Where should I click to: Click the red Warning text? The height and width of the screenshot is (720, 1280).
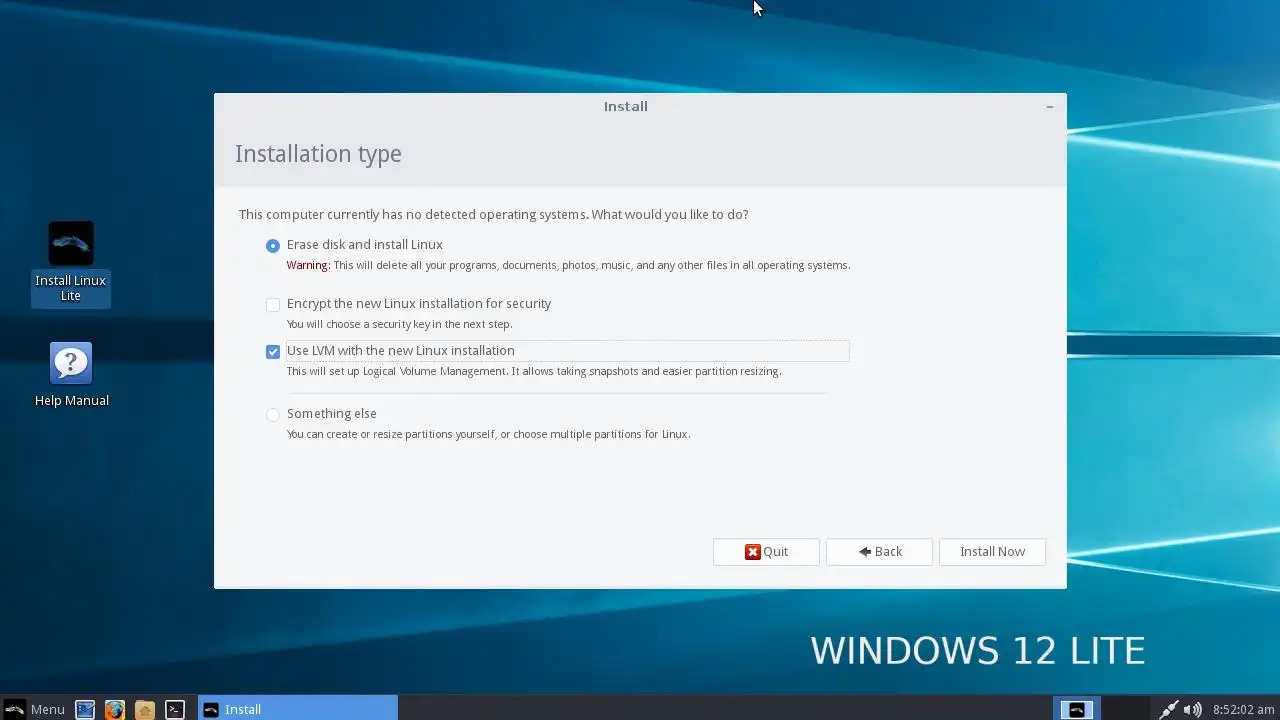(x=308, y=265)
